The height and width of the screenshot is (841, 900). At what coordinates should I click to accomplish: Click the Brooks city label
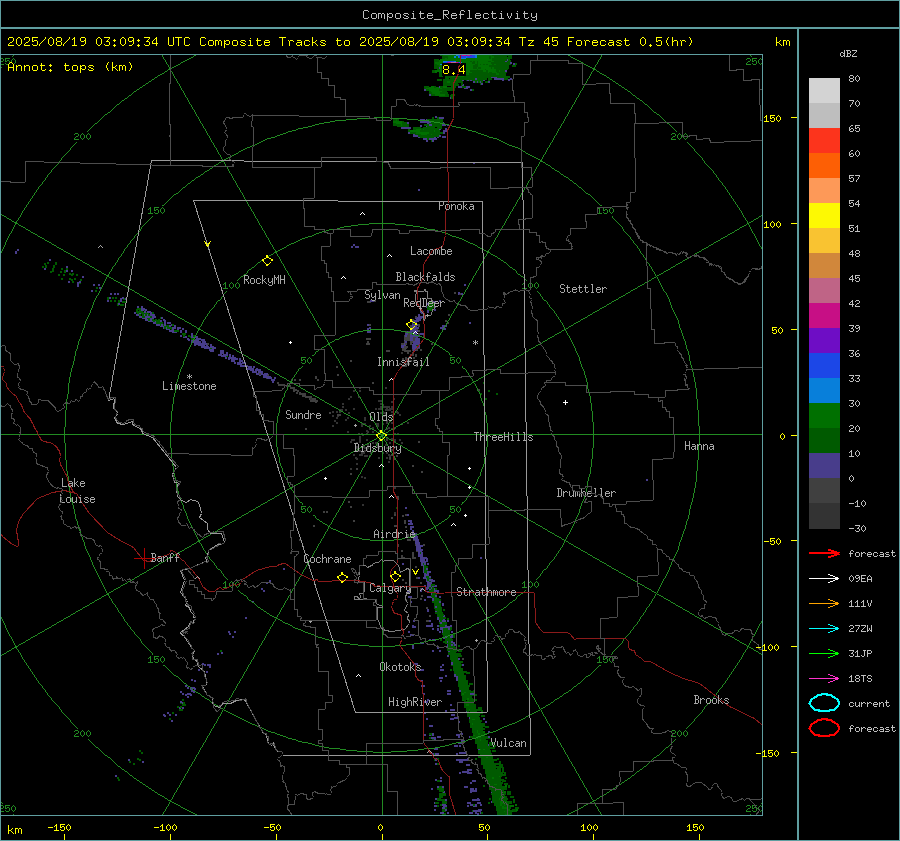pos(711,700)
